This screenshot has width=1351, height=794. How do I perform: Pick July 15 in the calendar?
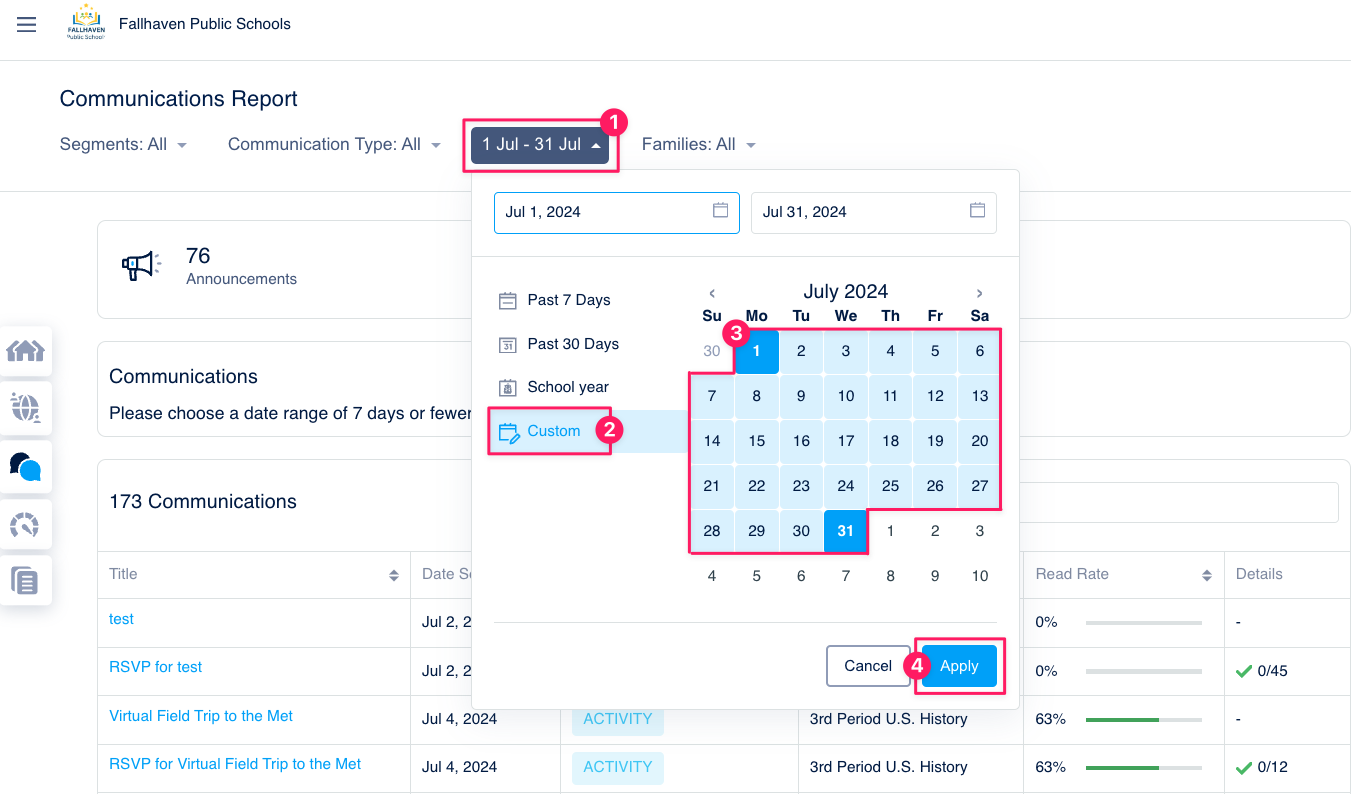pyautogui.click(x=757, y=441)
